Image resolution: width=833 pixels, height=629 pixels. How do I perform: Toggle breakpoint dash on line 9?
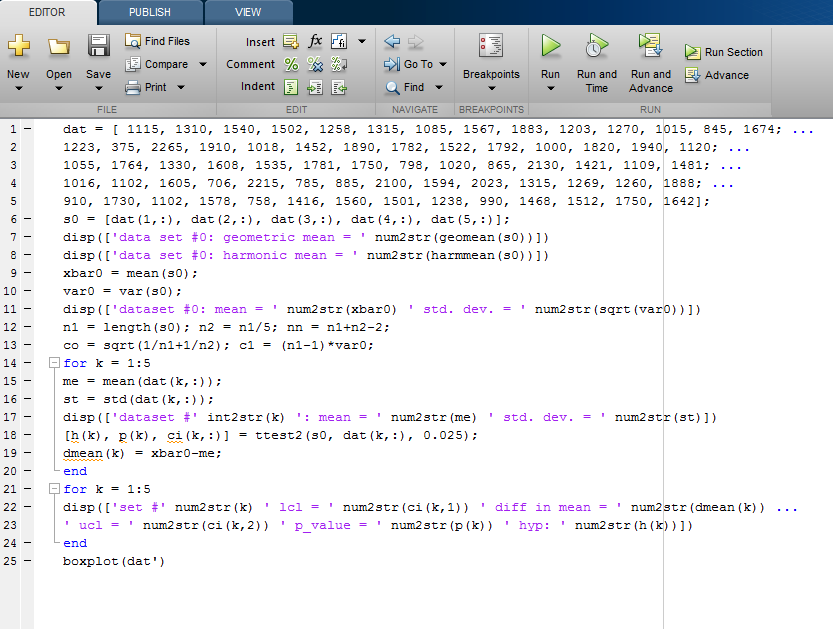click(26, 273)
